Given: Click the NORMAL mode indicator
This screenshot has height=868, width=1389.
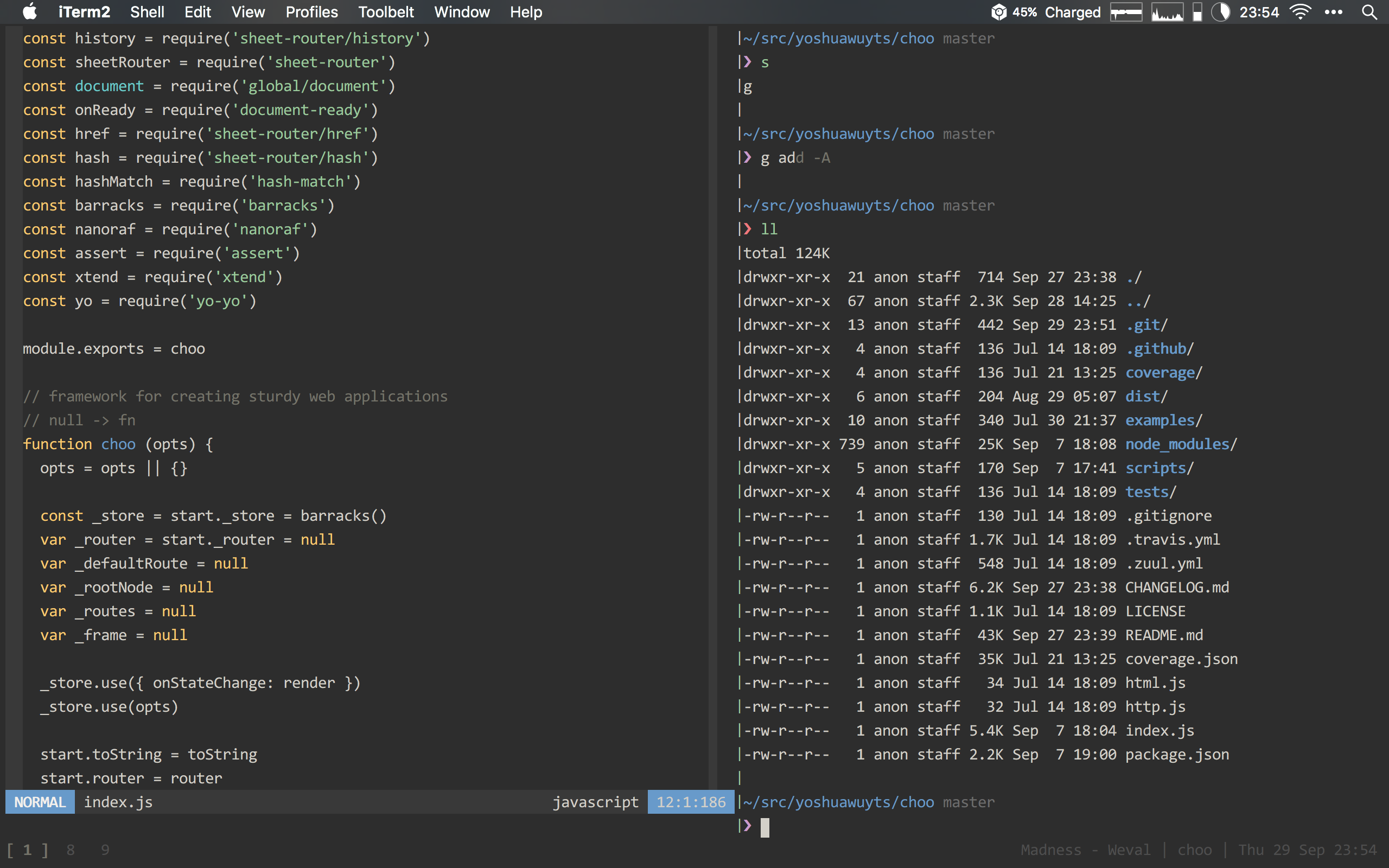Looking at the screenshot, I should [40, 802].
